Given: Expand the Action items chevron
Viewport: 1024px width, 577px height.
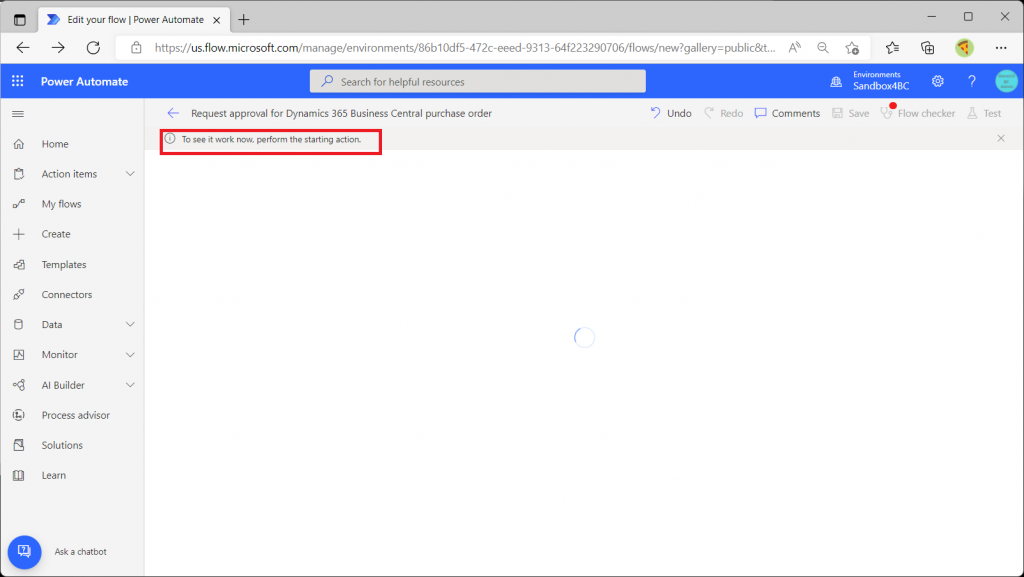Looking at the screenshot, I should [130, 174].
